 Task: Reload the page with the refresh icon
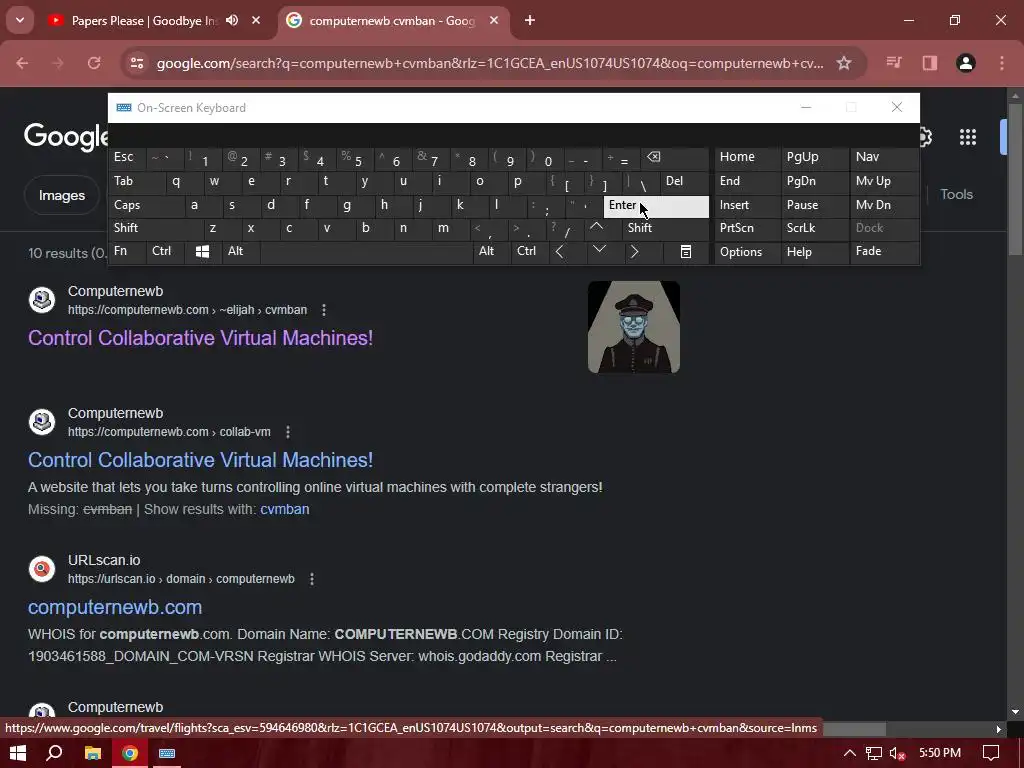tap(94, 63)
